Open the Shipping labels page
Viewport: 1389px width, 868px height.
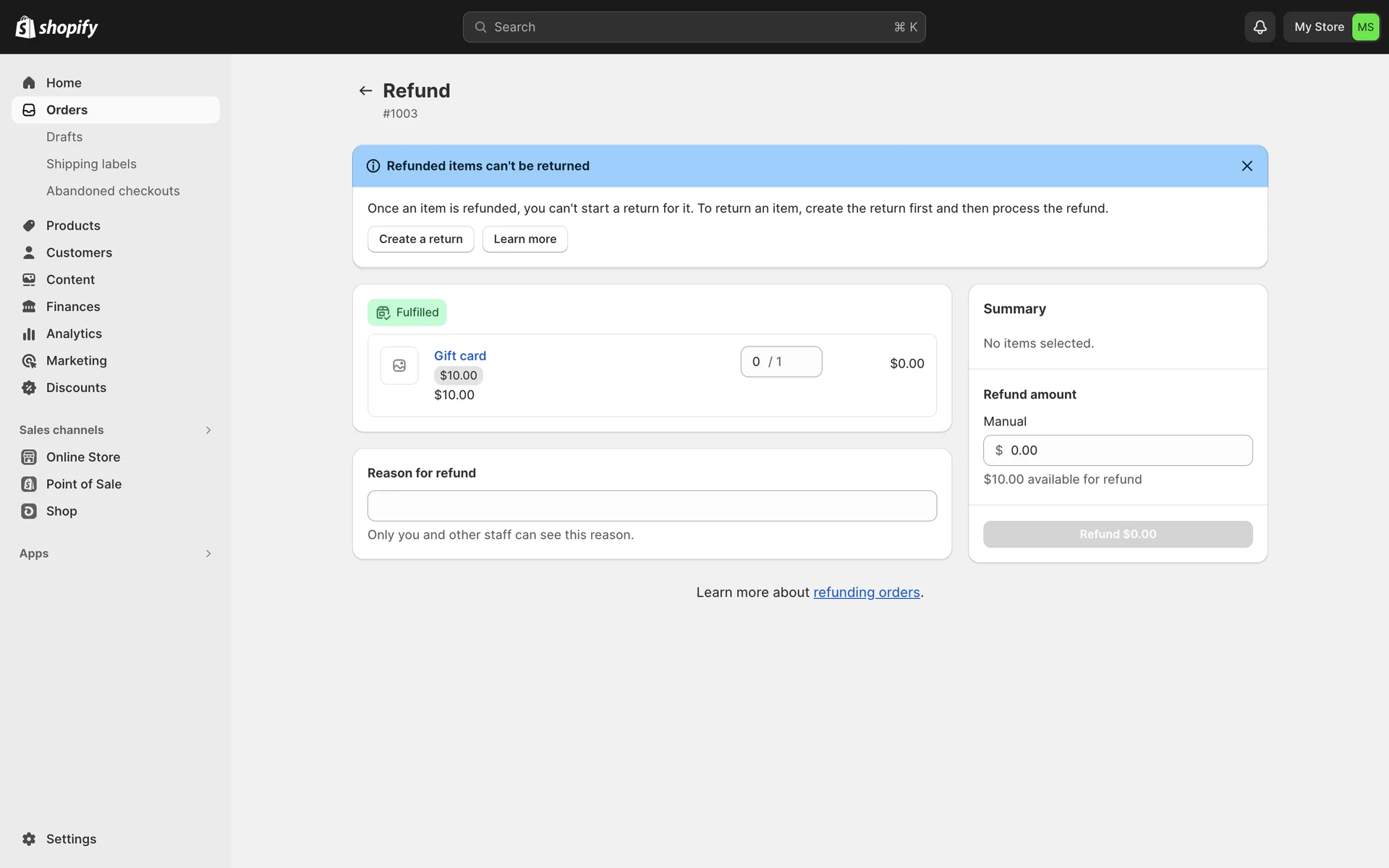click(x=91, y=164)
